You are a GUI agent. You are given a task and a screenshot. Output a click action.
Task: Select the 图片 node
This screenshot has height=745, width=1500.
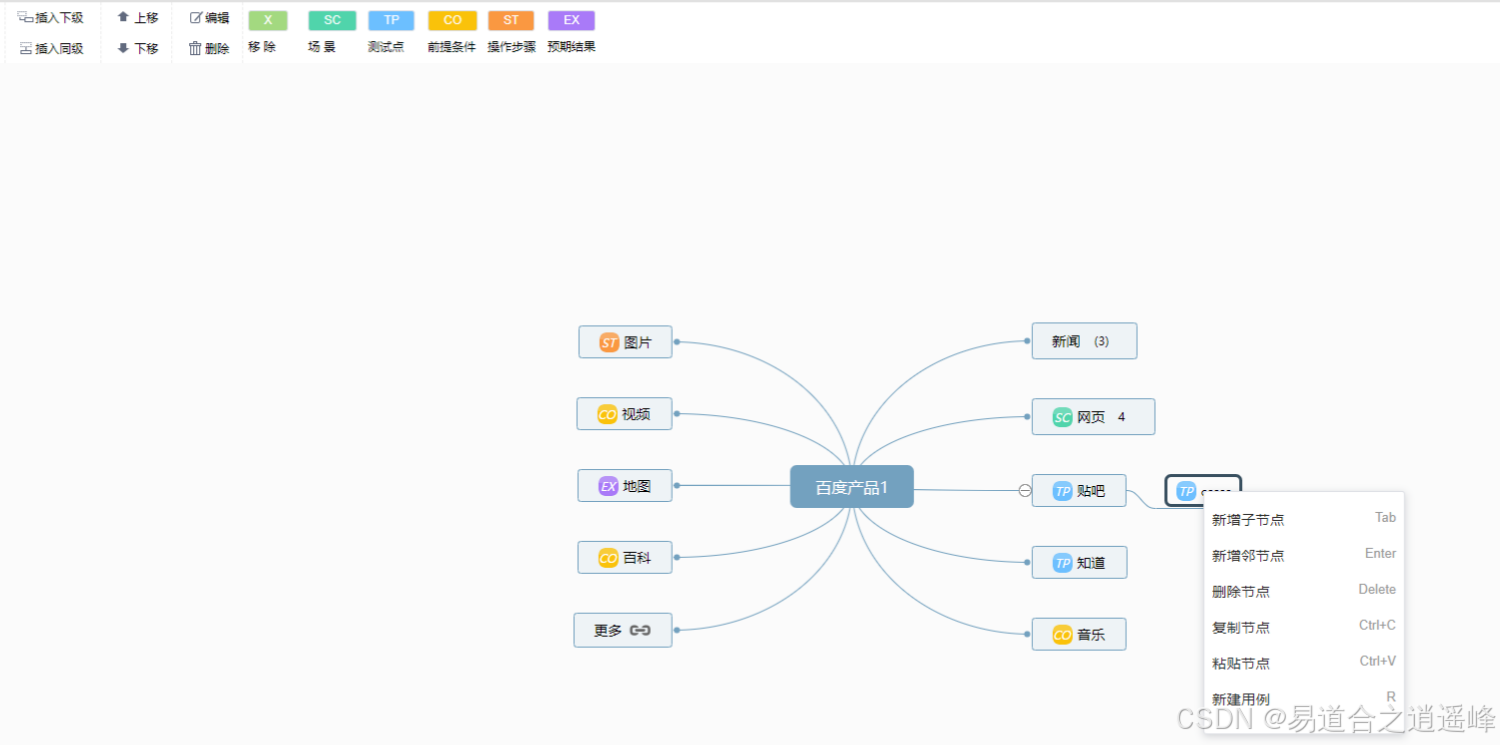[625, 342]
